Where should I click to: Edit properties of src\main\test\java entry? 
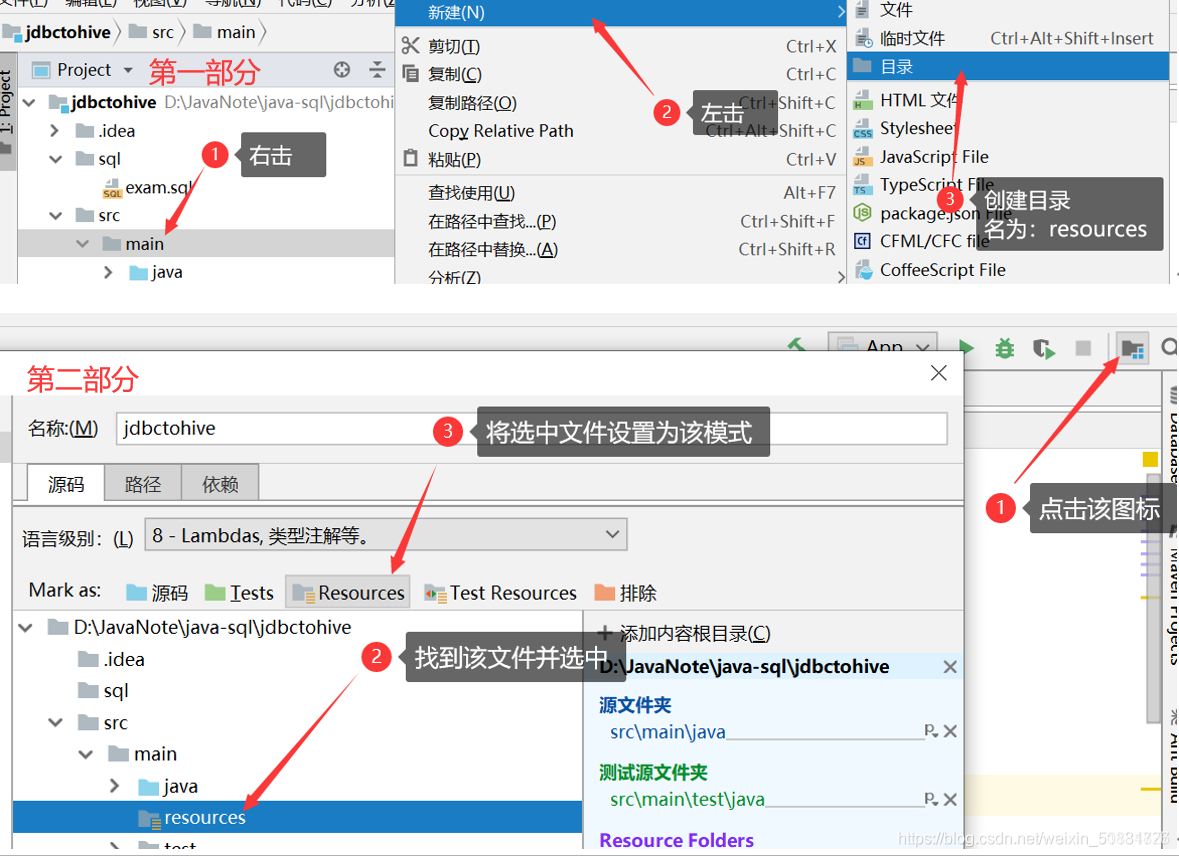point(931,799)
